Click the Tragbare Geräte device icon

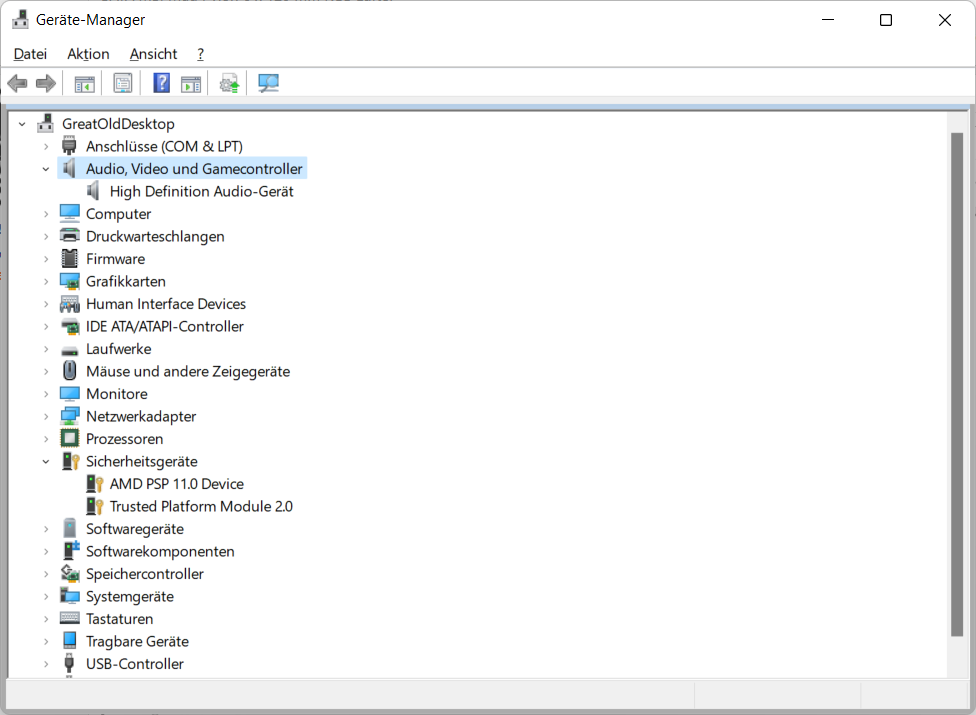click(70, 640)
